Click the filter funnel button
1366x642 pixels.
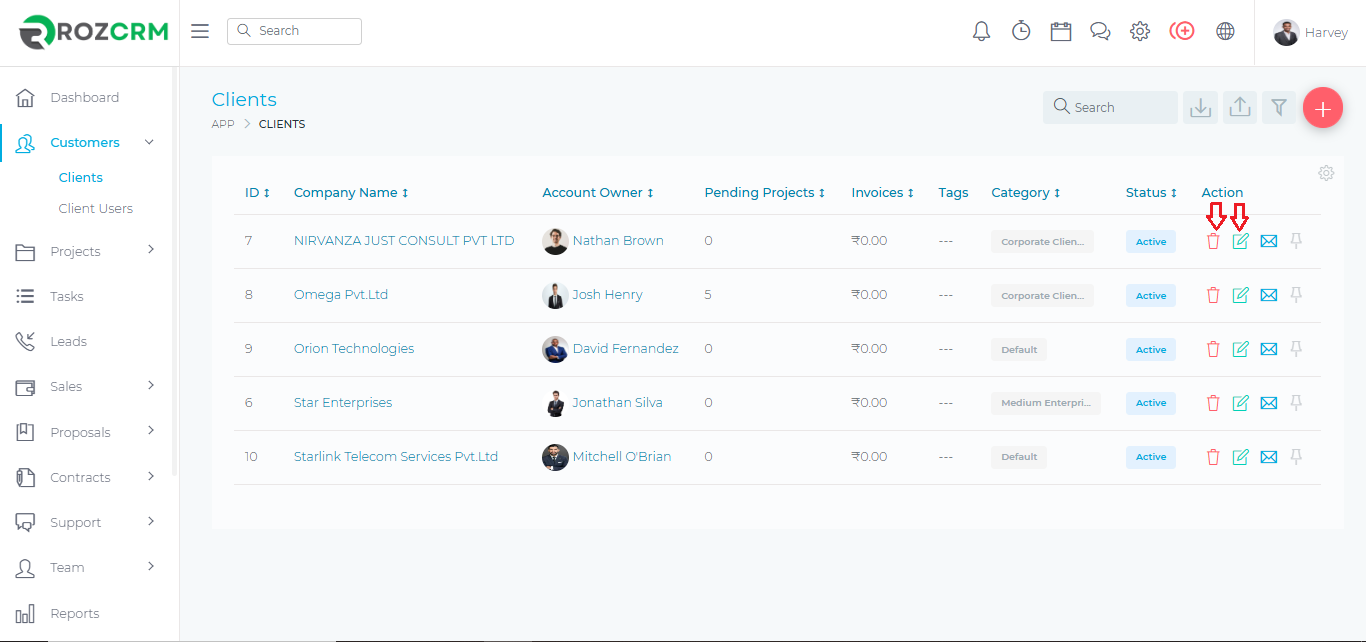pyautogui.click(x=1278, y=108)
